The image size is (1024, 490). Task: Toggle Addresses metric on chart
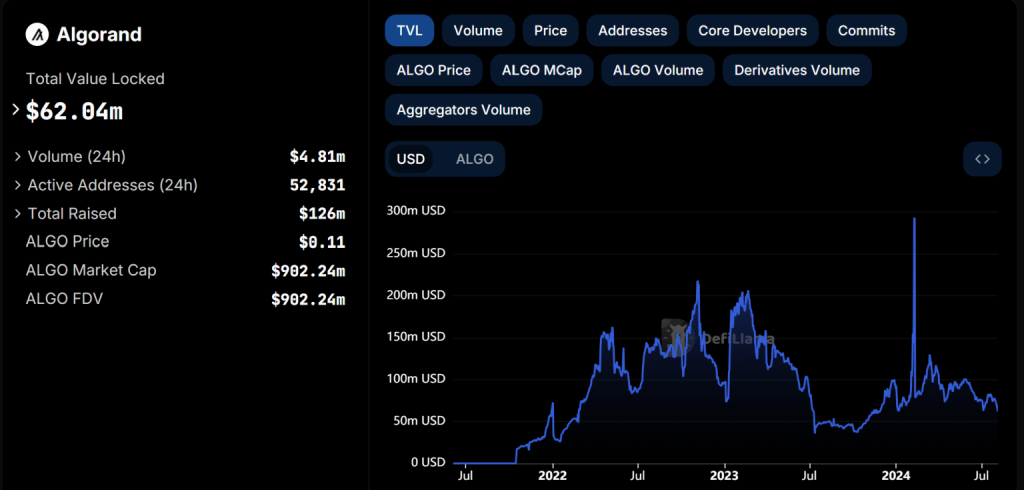coord(632,31)
